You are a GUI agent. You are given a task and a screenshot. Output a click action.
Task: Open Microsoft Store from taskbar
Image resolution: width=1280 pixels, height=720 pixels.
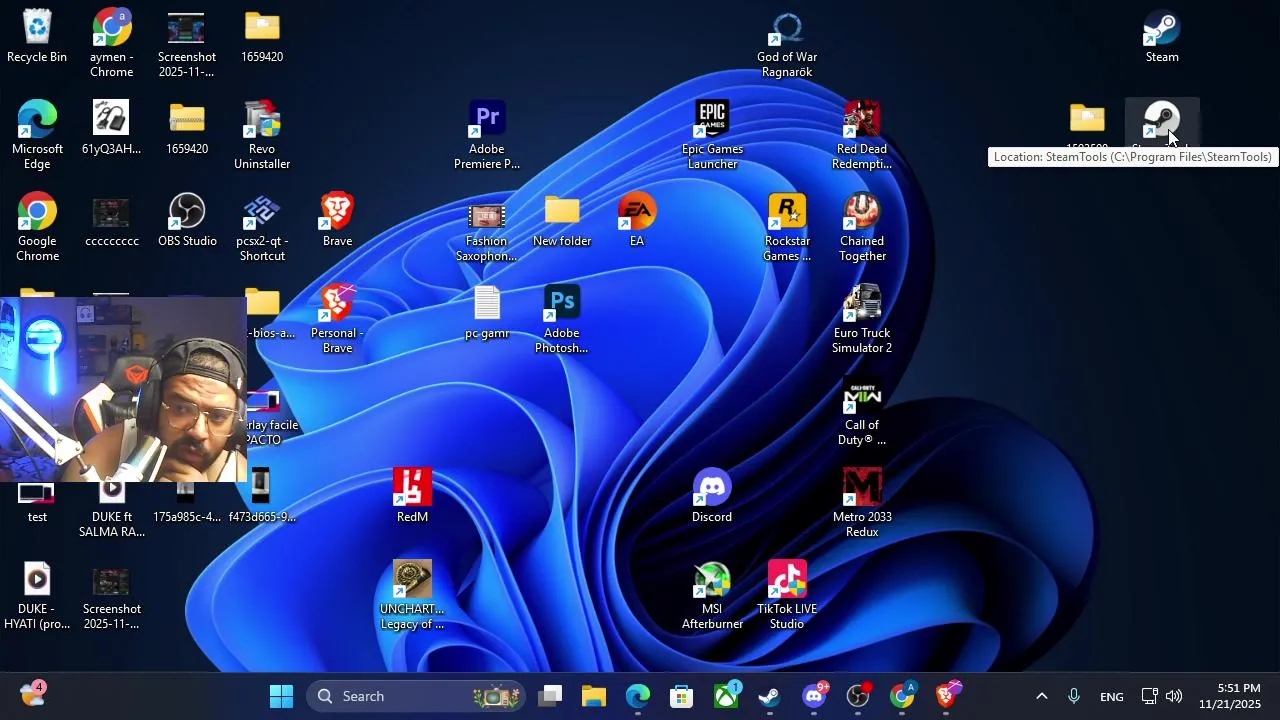click(682, 696)
